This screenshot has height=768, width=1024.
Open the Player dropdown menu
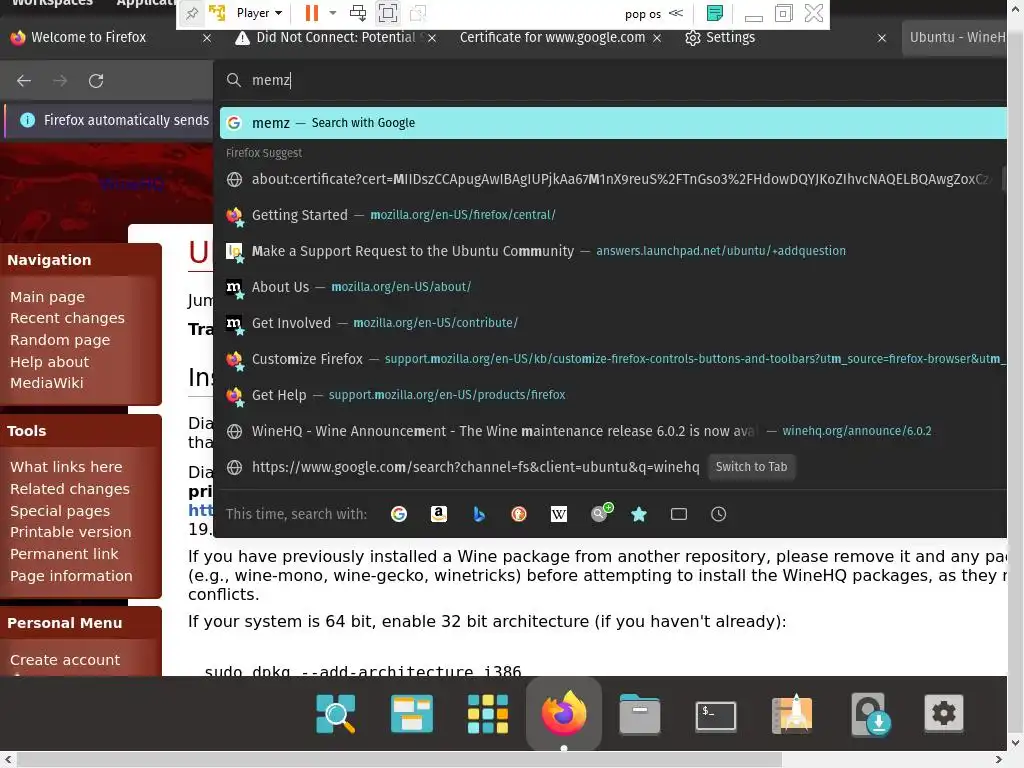pyautogui.click(x=259, y=12)
